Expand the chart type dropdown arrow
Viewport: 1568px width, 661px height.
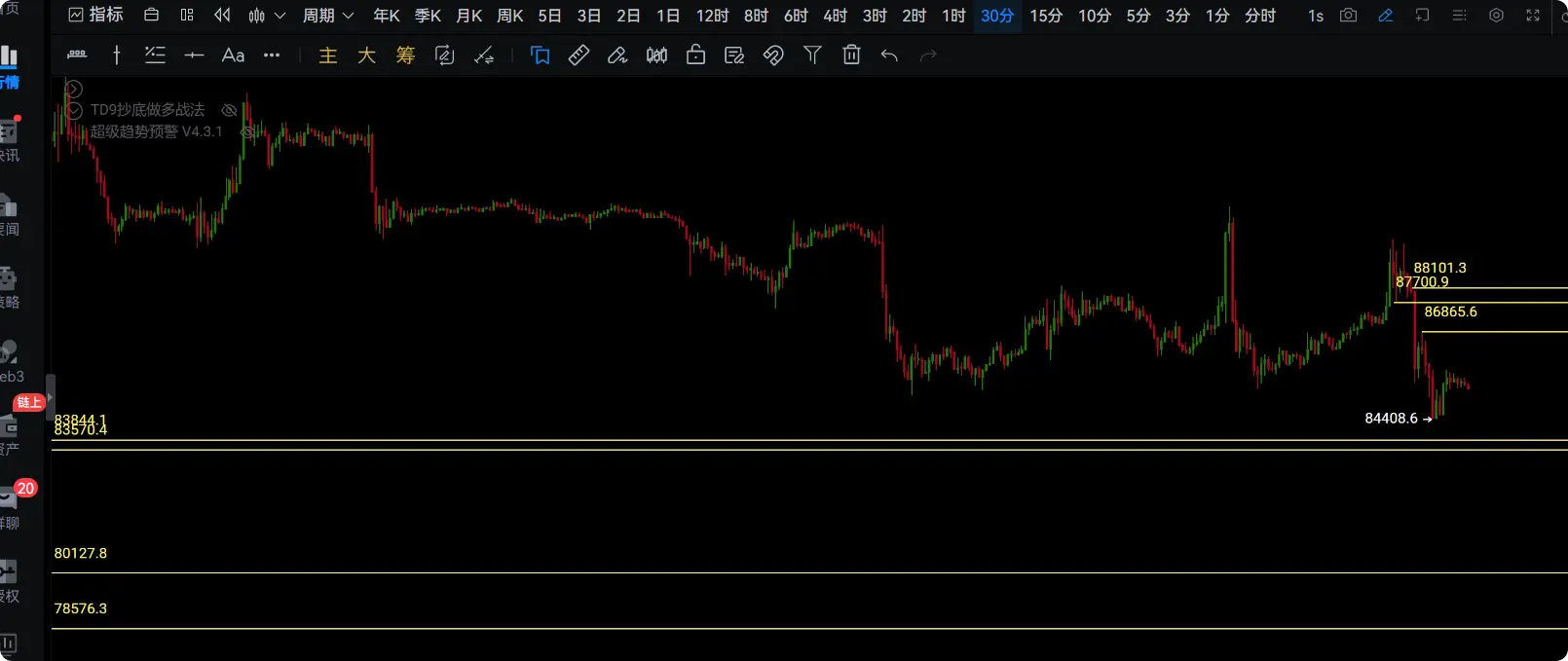pyautogui.click(x=280, y=16)
